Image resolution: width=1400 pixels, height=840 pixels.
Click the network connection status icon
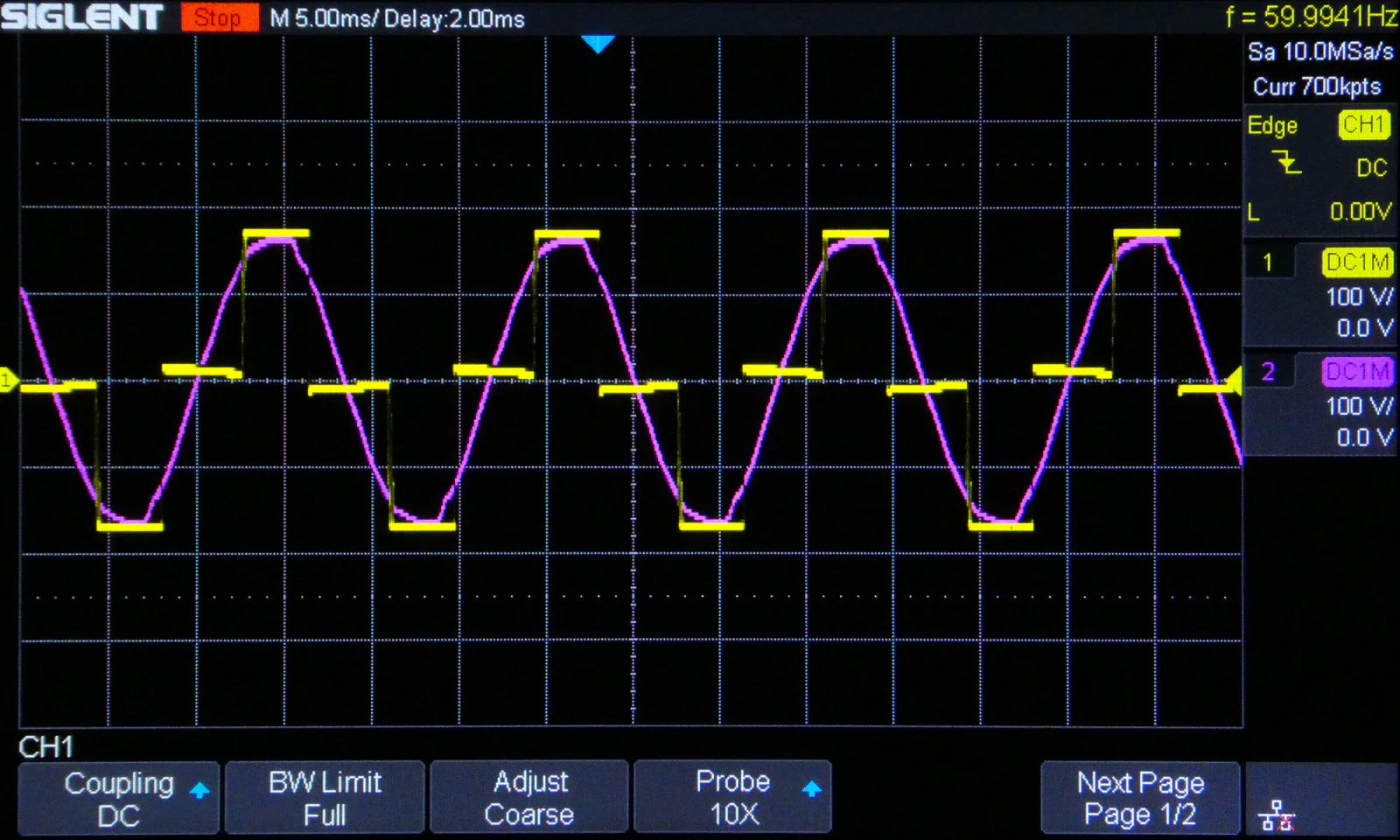[1277, 815]
